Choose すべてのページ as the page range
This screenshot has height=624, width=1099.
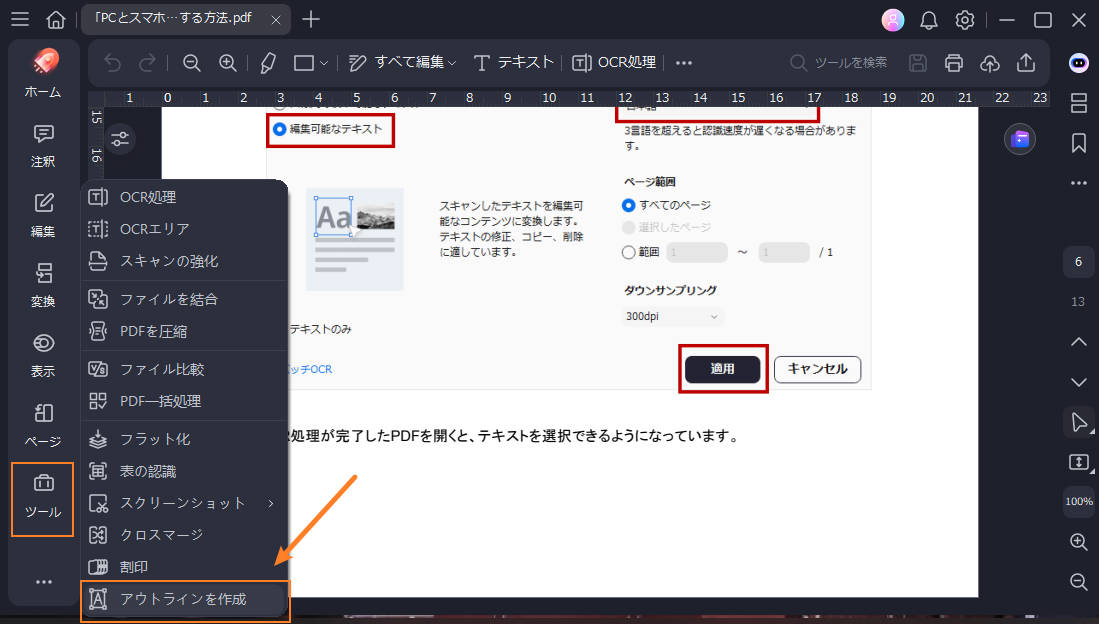(628, 204)
